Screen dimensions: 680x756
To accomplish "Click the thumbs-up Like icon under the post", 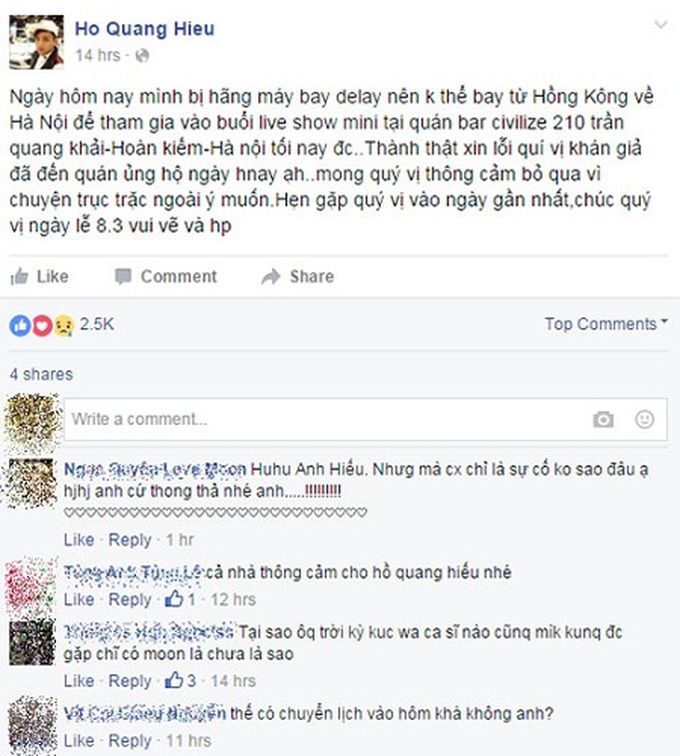I will (20, 276).
